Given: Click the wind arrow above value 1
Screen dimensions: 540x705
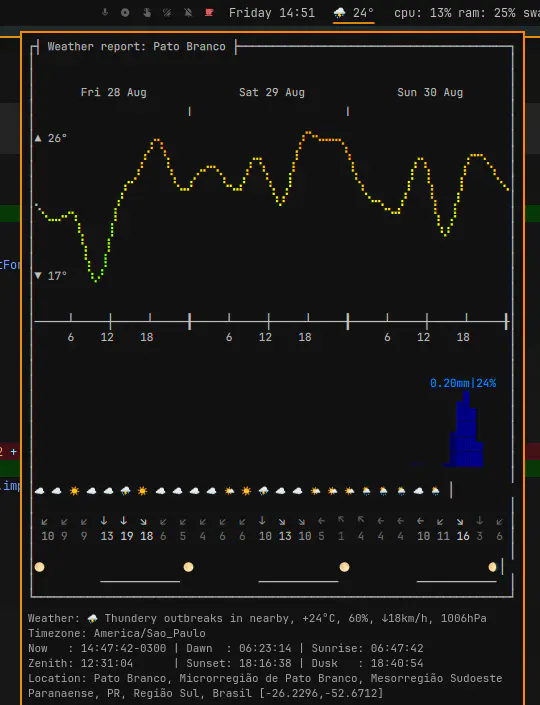Looking at the screenshot, I should (341, 519).
